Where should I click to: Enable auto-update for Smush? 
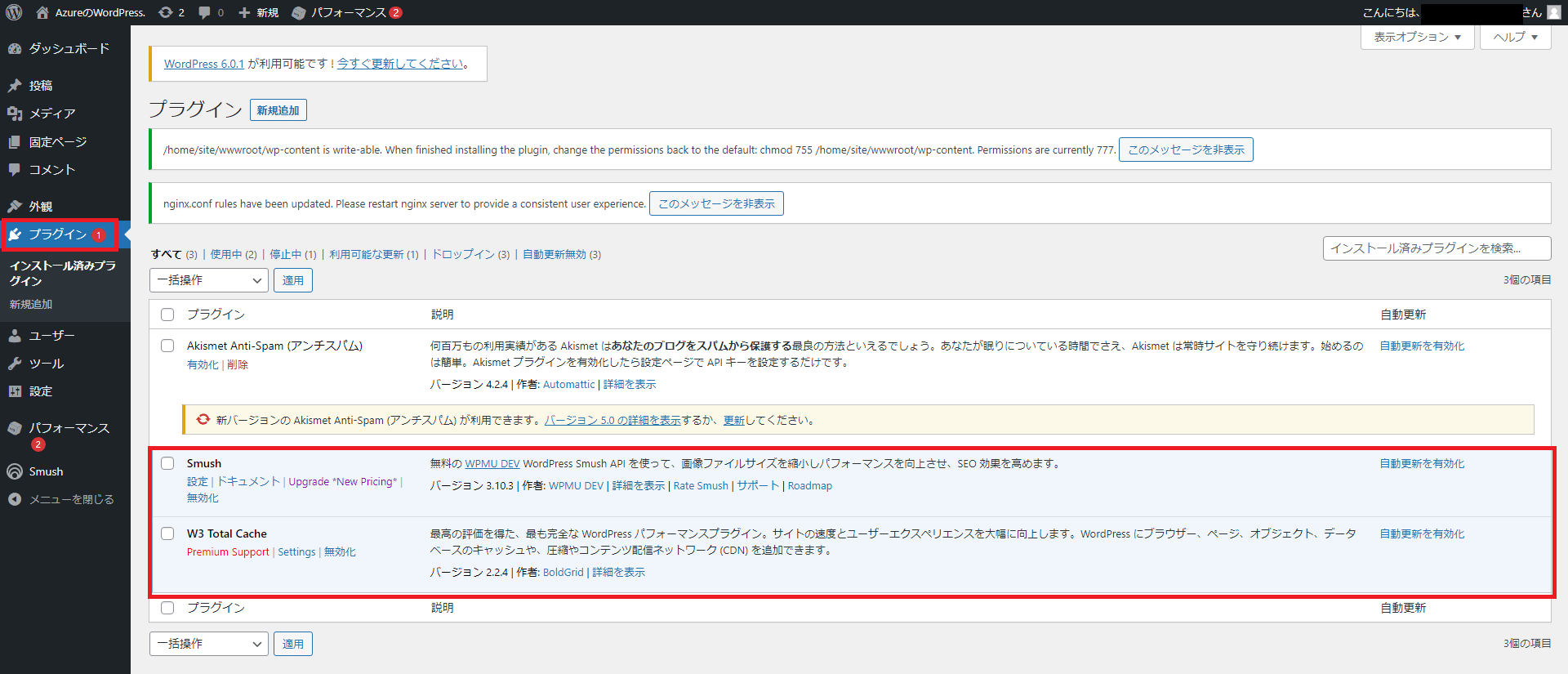pos(1422,463)
